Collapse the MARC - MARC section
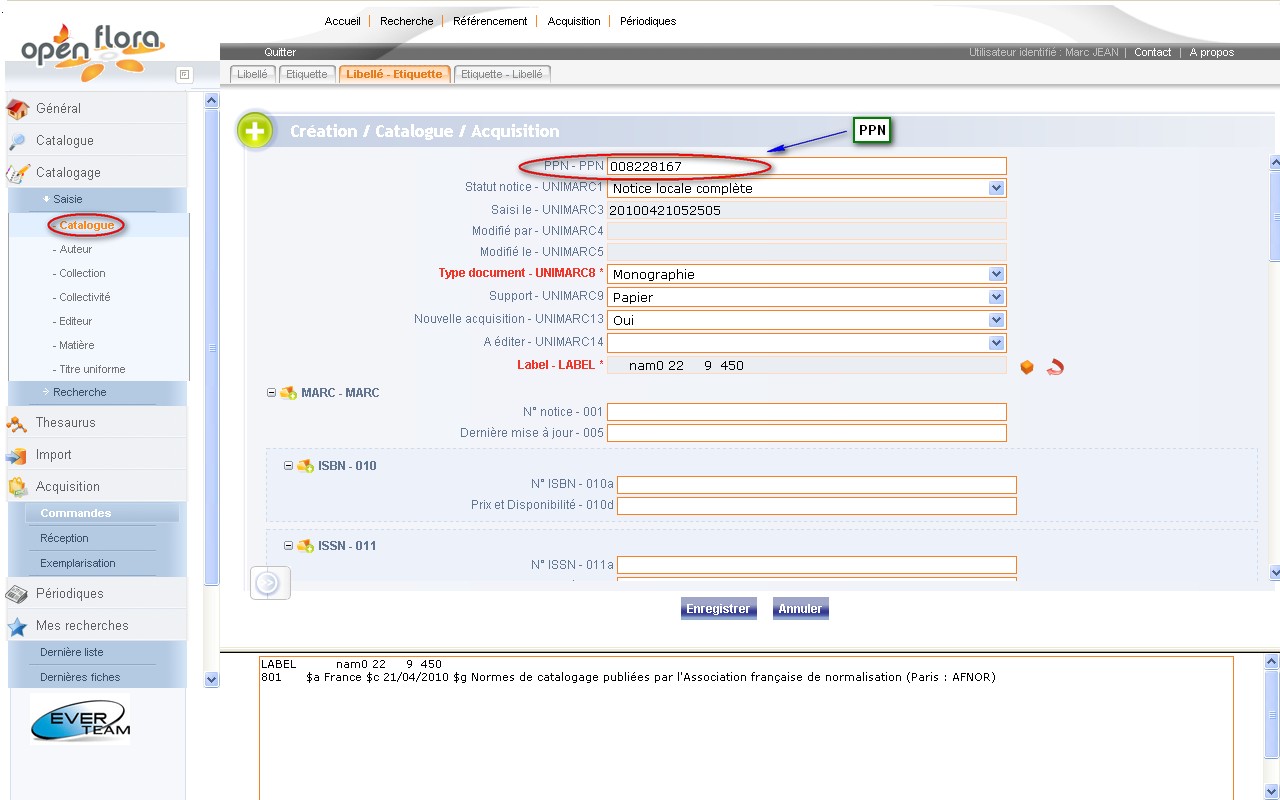The image size is (1280, 800). point(271,393)
